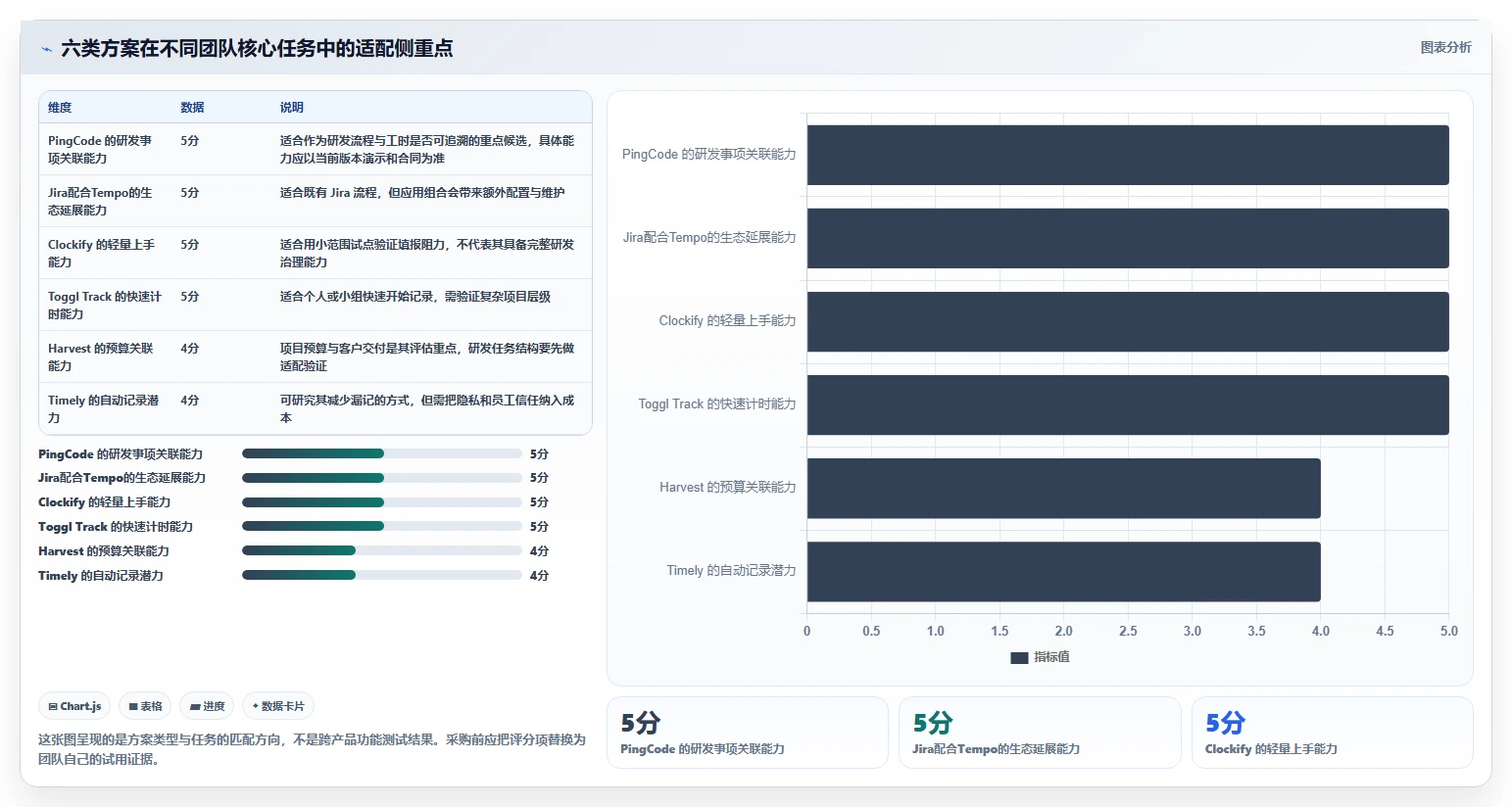1512x807 pixels.
Task: Click table cell Harvest 的预算关联能力
Action: point(101,356)
